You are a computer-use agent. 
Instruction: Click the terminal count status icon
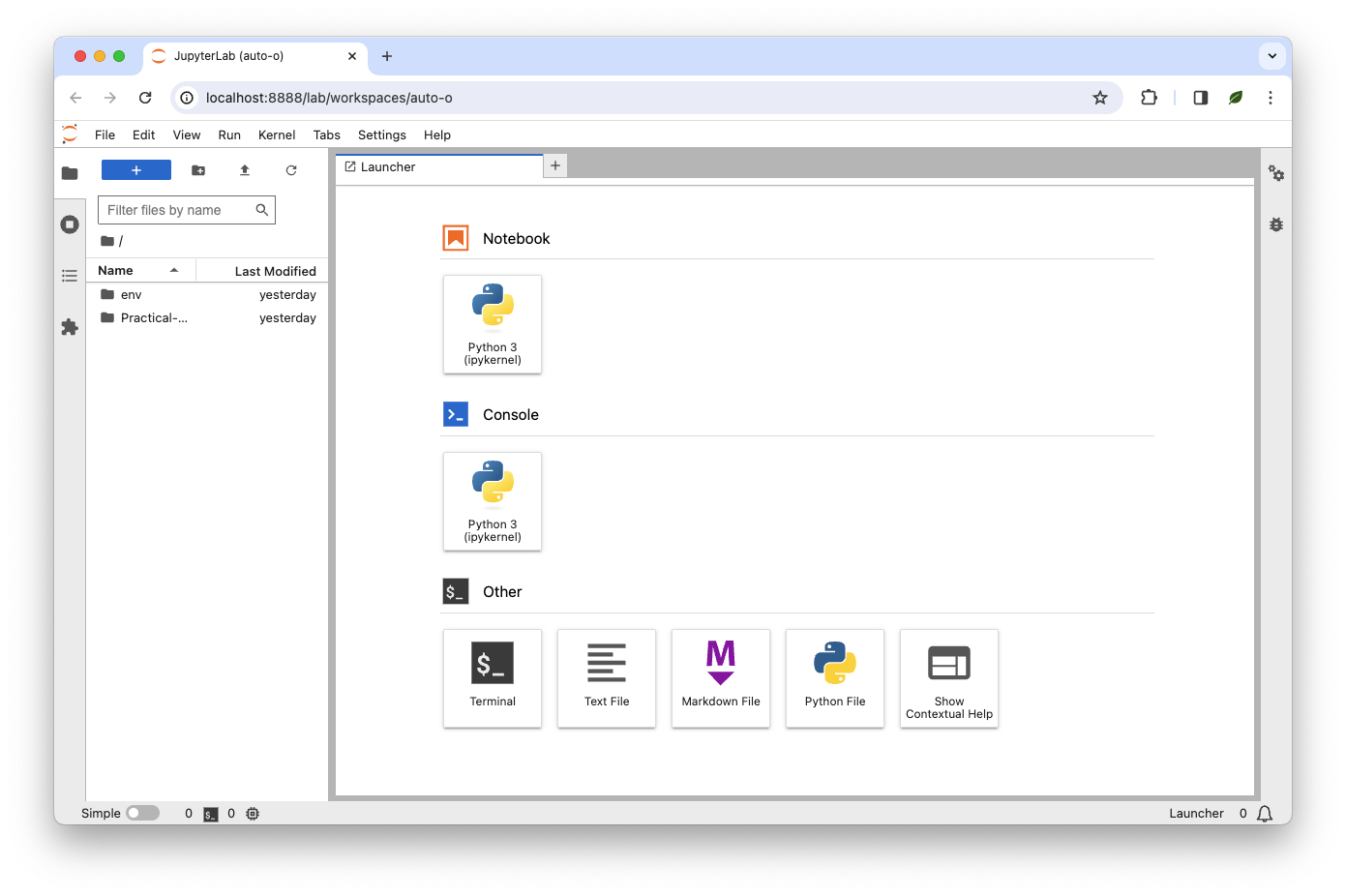pos(211,815)
